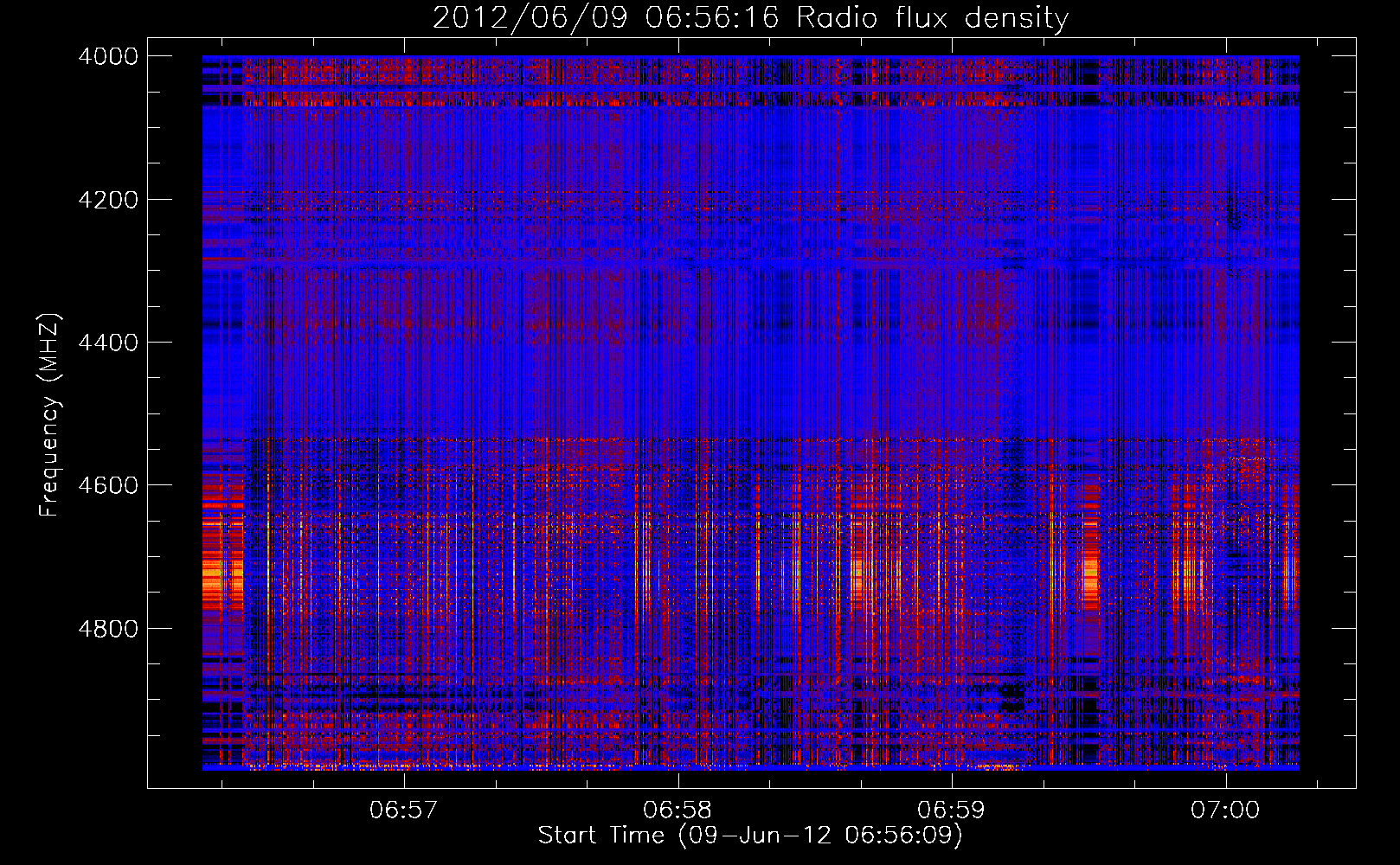Viewport: 1400px width, 865px height.
Task: Click the "Frequency (MHZ)" axis title
Action: [50, 415]
